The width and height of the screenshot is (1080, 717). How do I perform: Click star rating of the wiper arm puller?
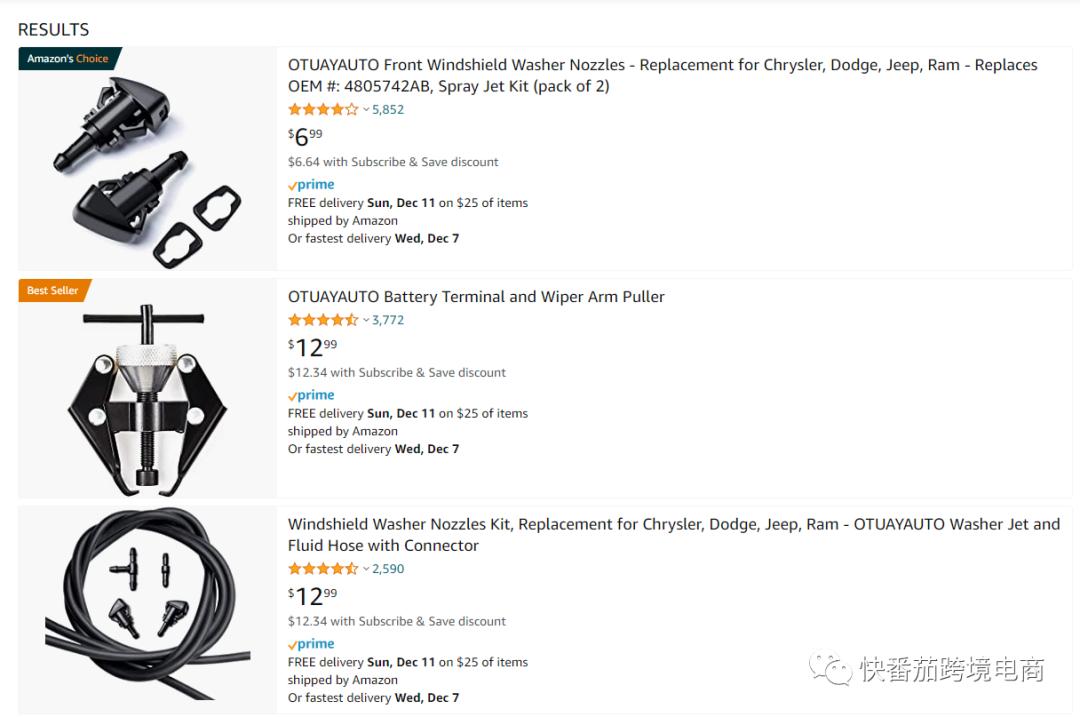323,321
